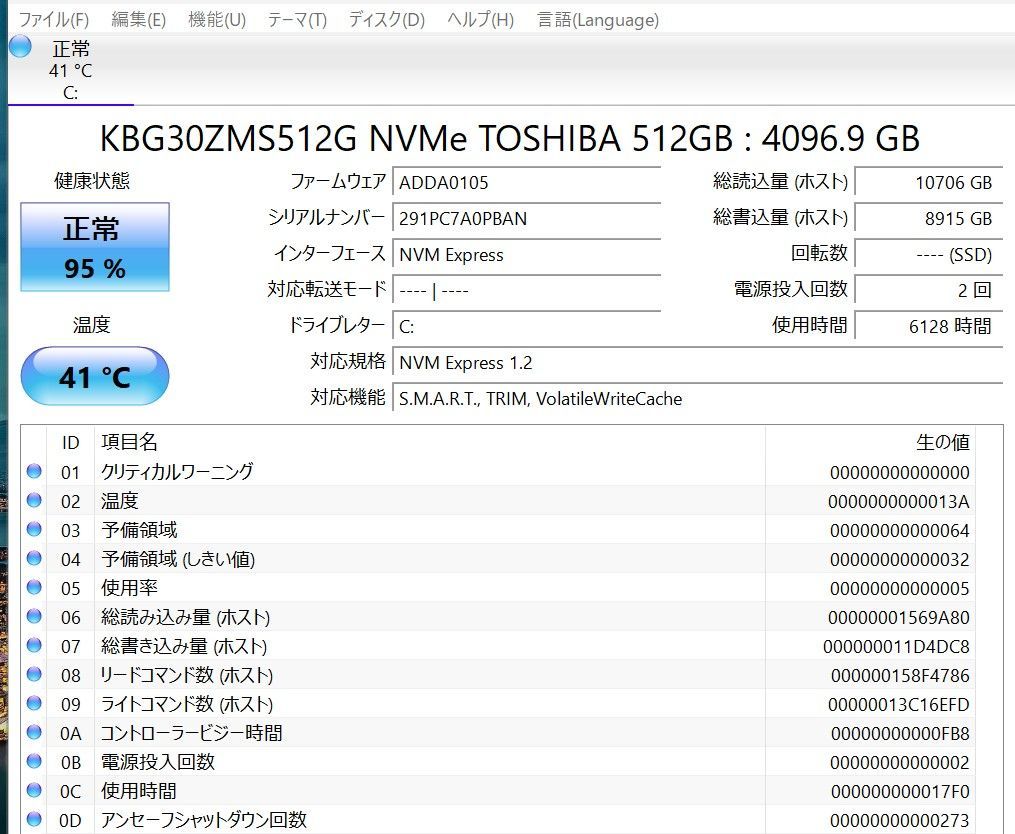Viewport: 1015px width, 834px height.
Task: Click the status indicator beside 温度 attribute
Action: [33, 501]
